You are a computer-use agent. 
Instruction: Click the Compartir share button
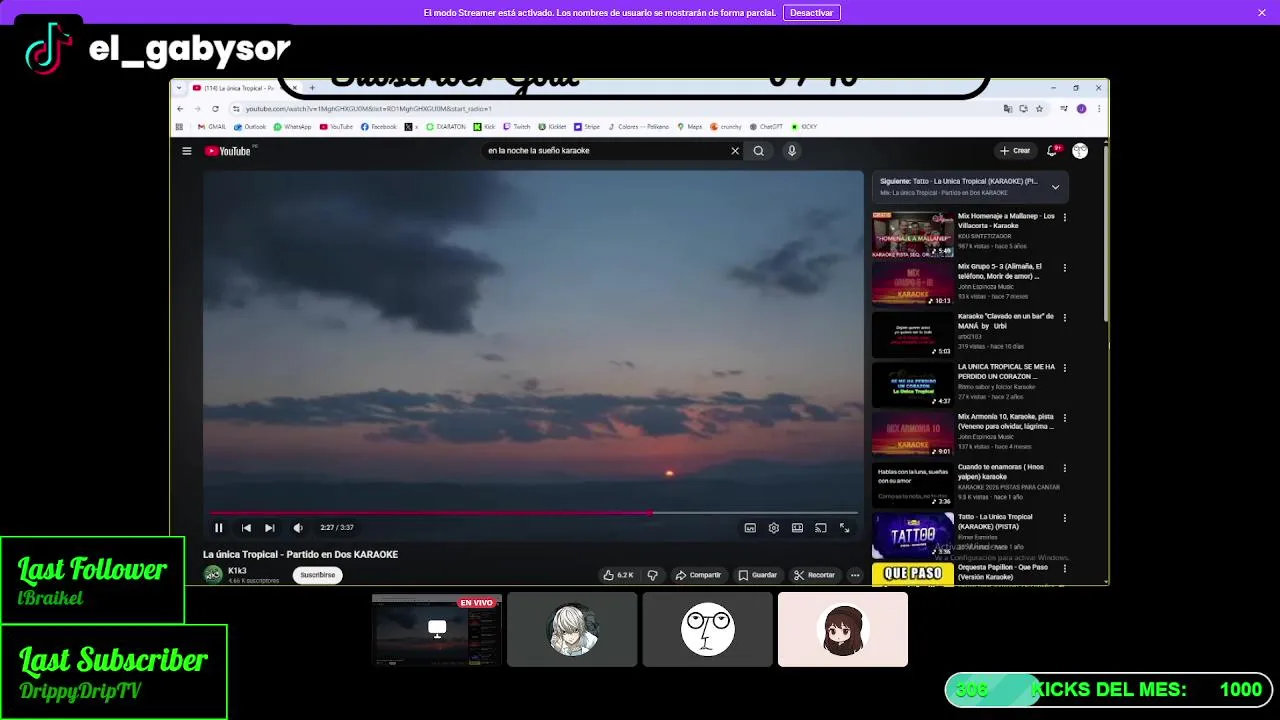tap(698, 575)
